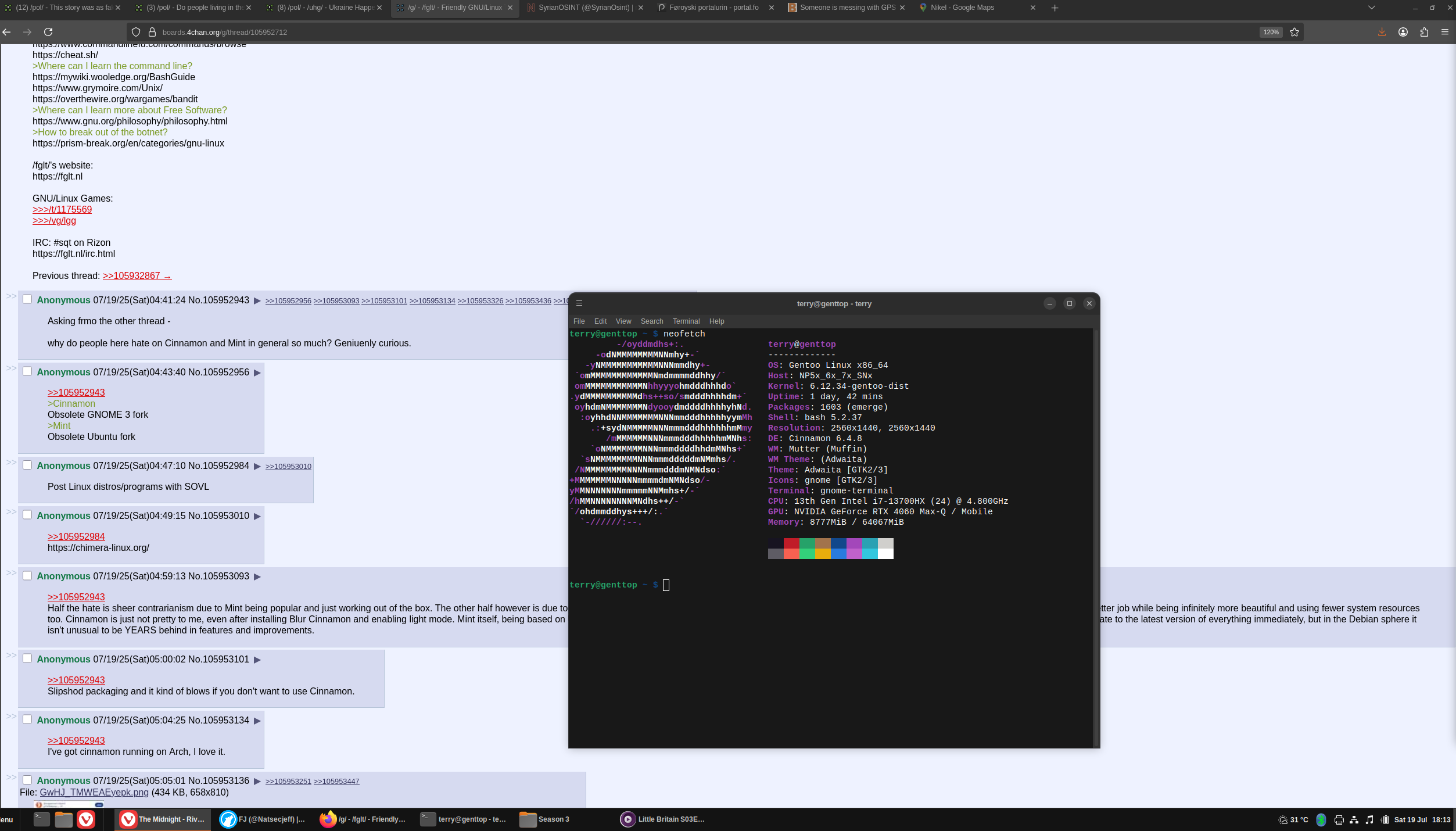Image resolution: width=1456 pixels, height=831 pixels.
Task: Open post menu arrow for No.105953136
Action: (257, 781)
